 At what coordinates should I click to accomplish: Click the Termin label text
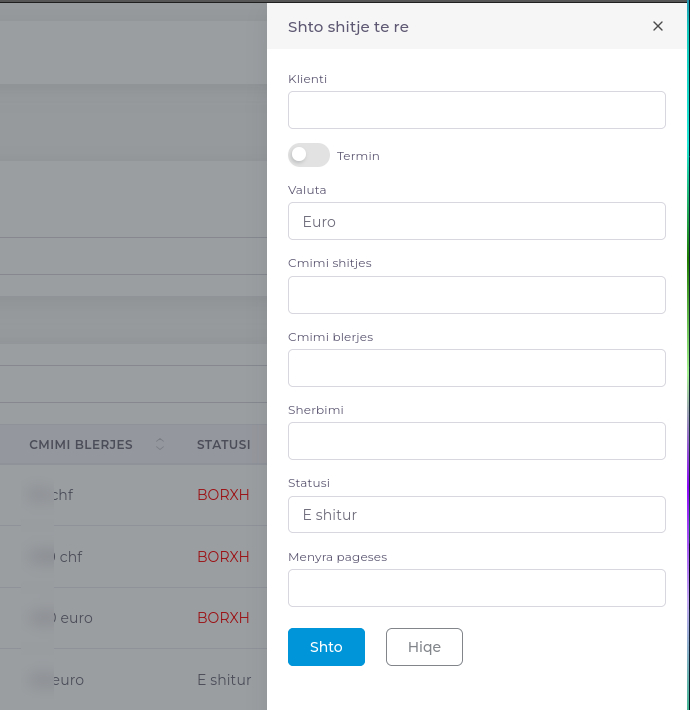pyautogui.click(x=358, y=156)
